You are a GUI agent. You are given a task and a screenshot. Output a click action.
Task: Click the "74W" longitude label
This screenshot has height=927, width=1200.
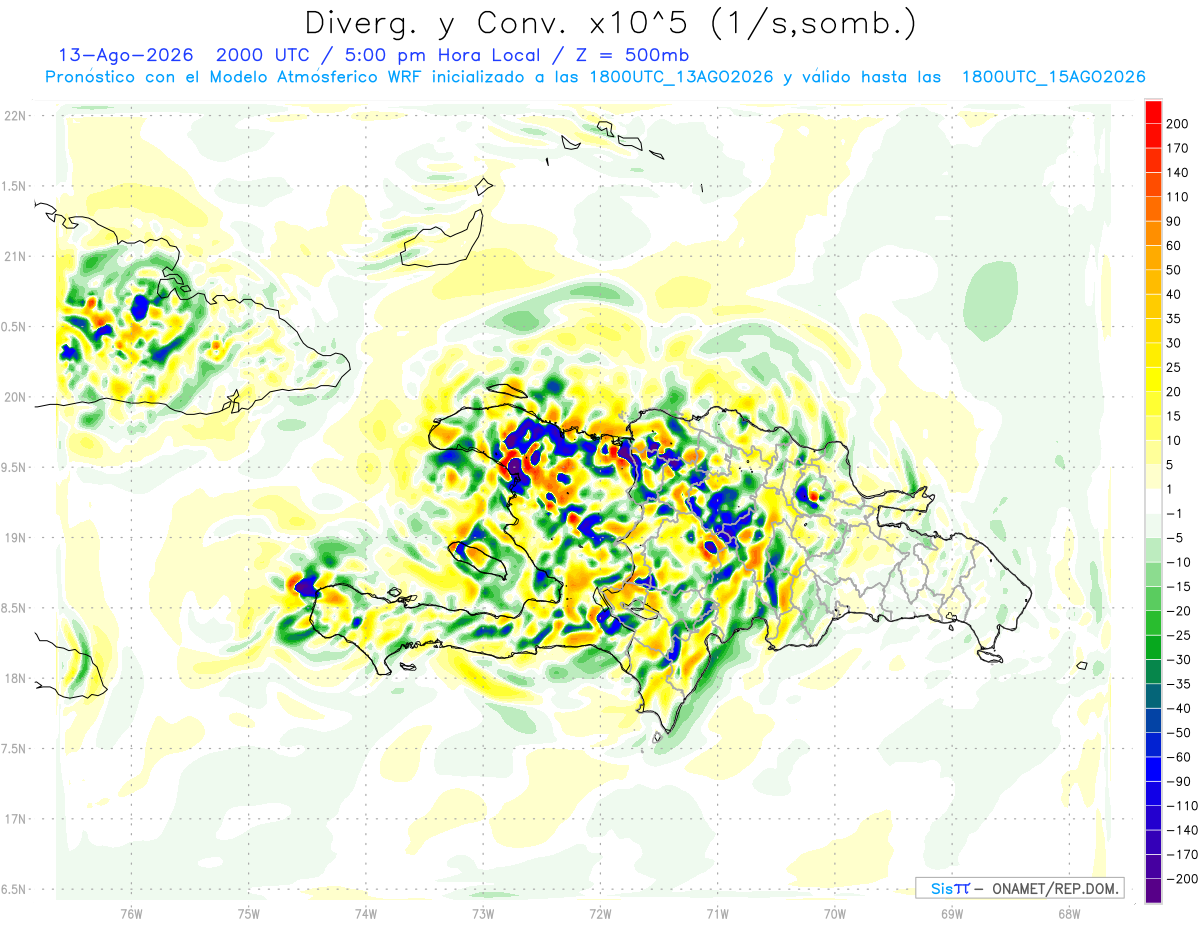tap(366, 913)
